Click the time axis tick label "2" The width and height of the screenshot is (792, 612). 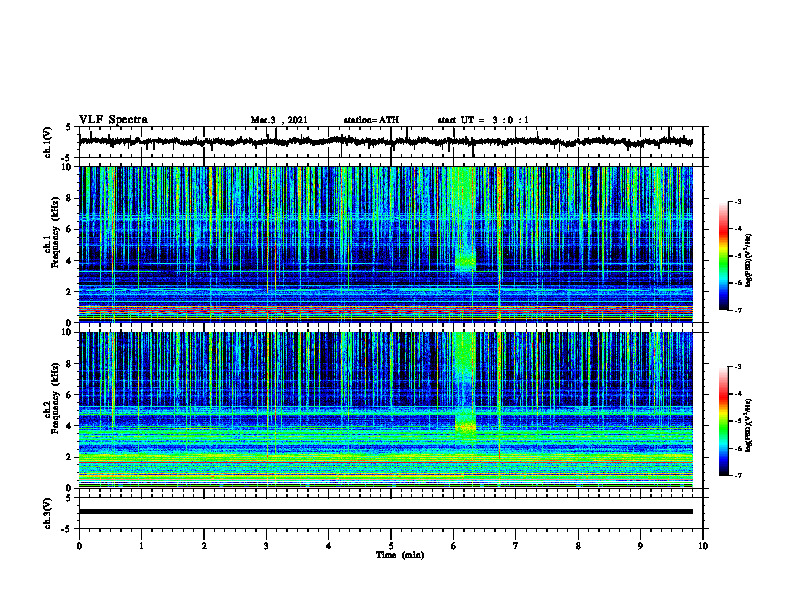[204, 546]
